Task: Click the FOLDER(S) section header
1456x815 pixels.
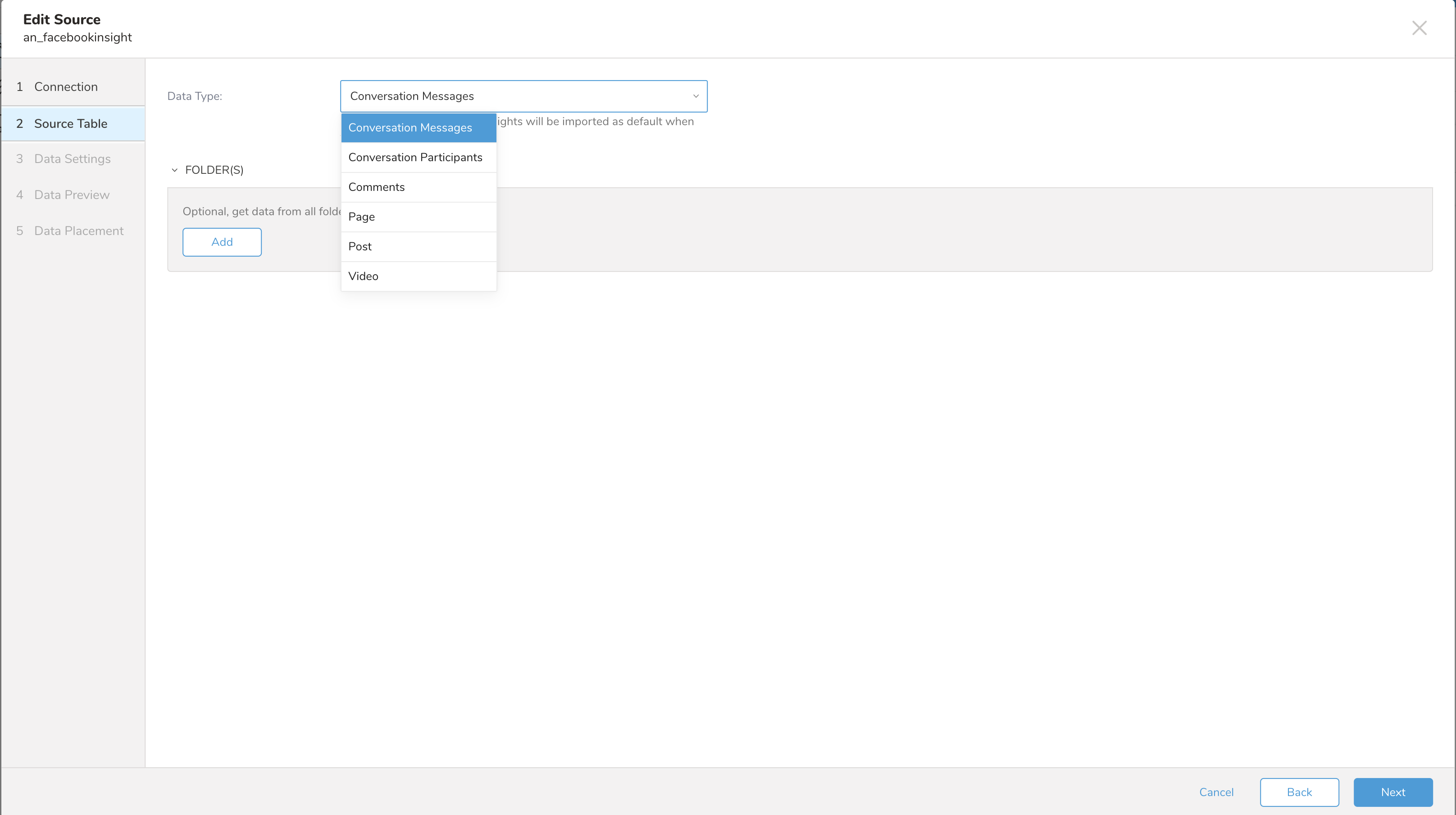Action: pyautogui.click(x=214, y=170)
